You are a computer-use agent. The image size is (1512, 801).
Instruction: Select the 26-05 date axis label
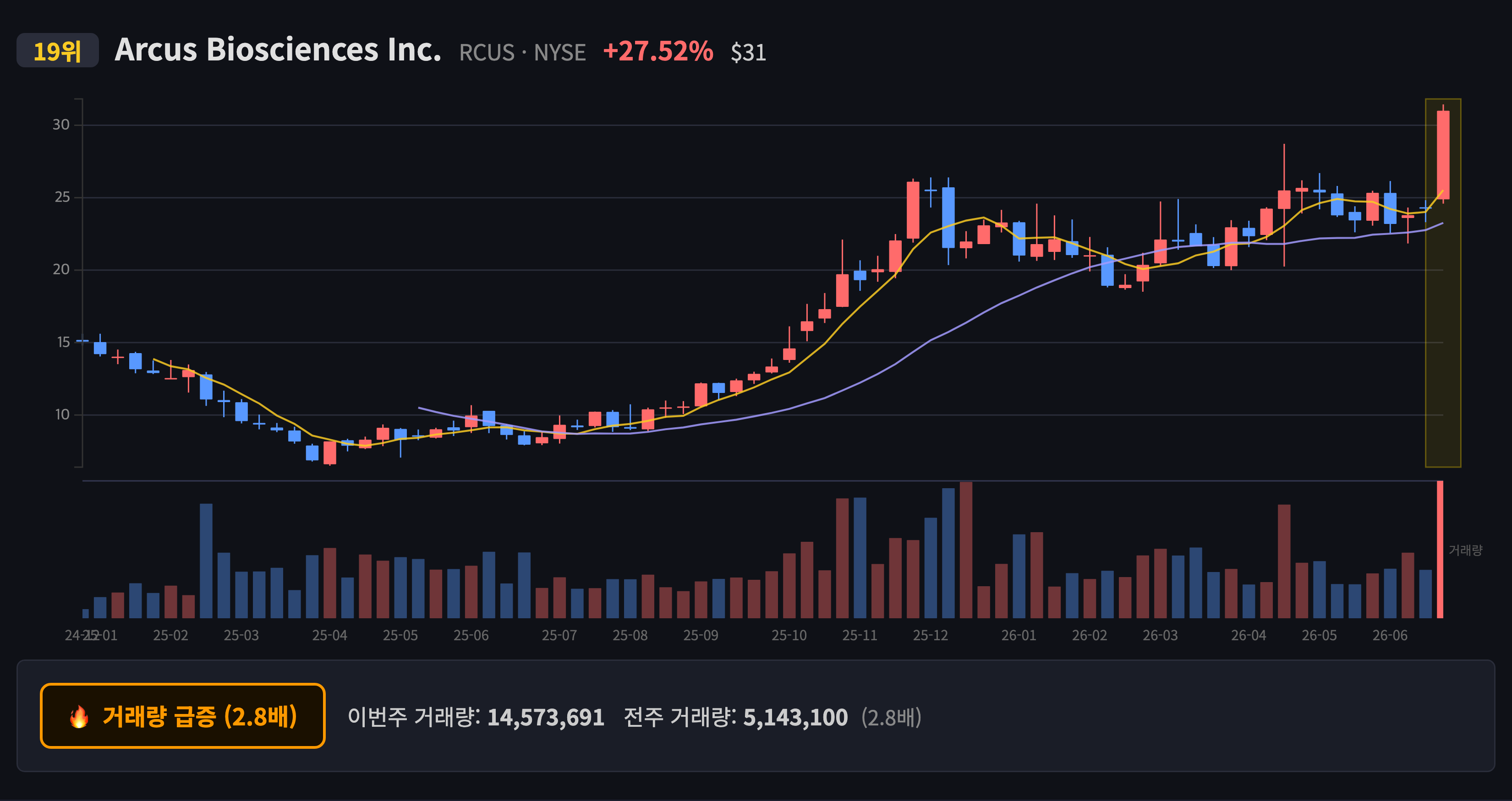point(1320,636)
